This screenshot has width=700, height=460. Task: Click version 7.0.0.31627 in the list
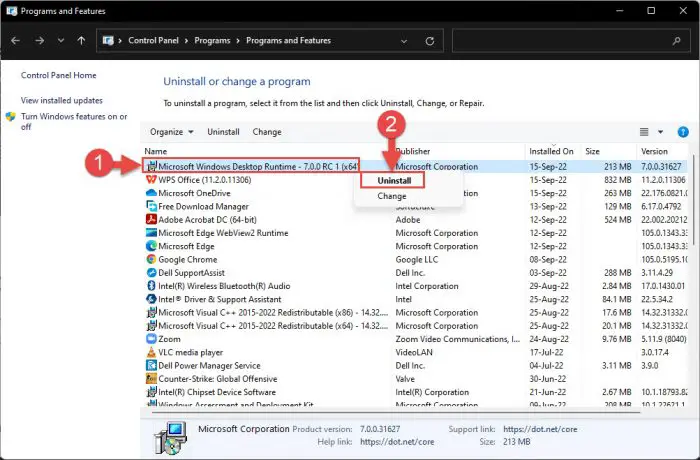(661, 167)
